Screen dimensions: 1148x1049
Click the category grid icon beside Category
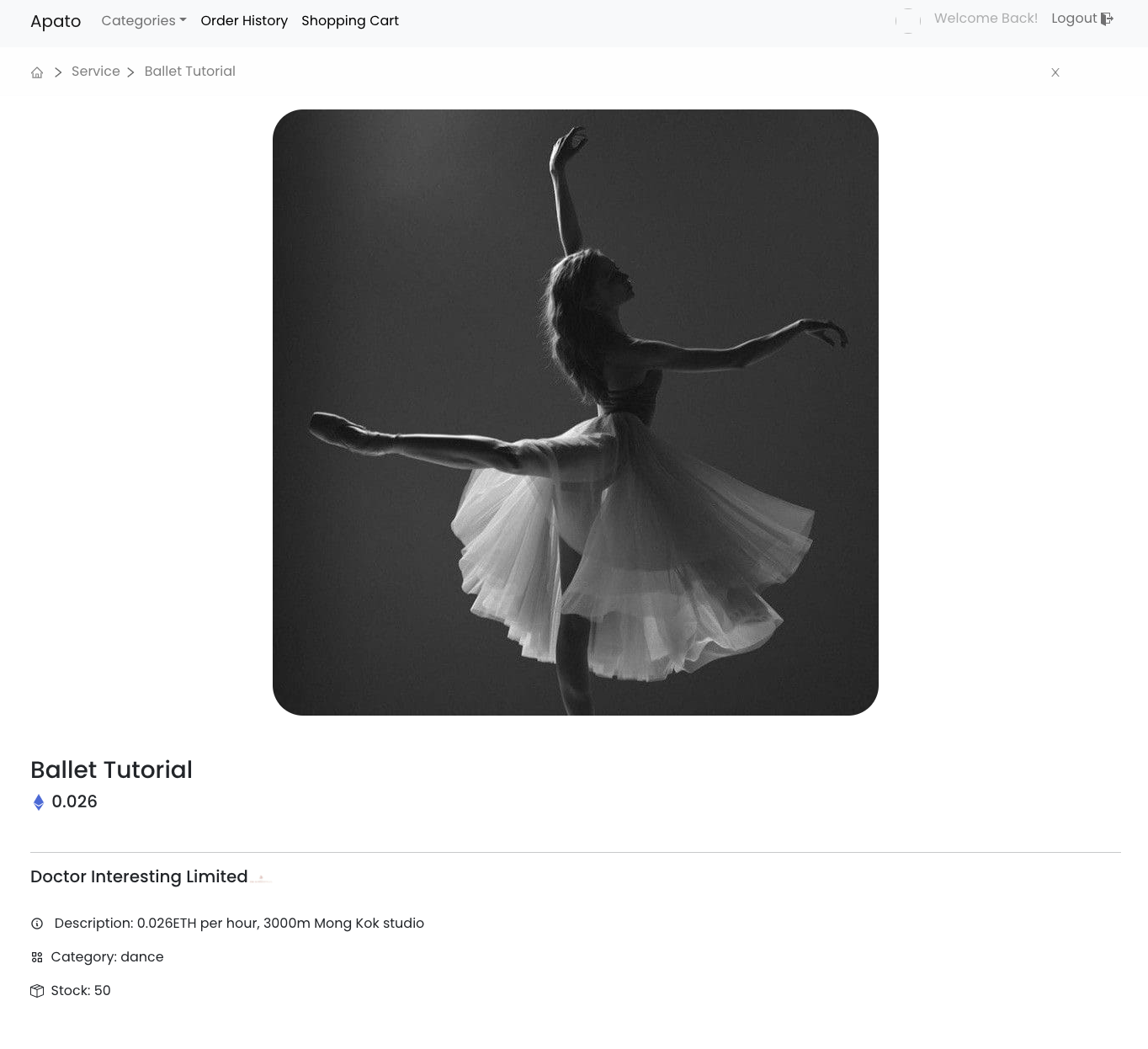tap(37, 957)
